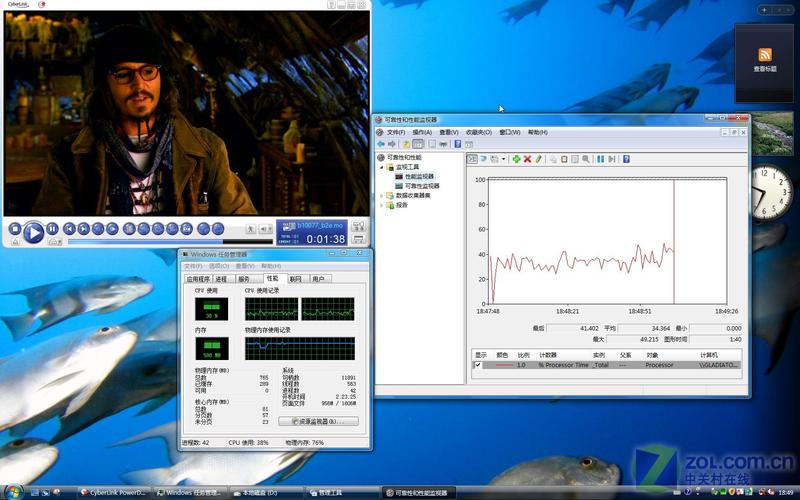Open 帮助(H) menu in Task Manager
Viewport: 800px width, 500px height.
tap(270, 266)
